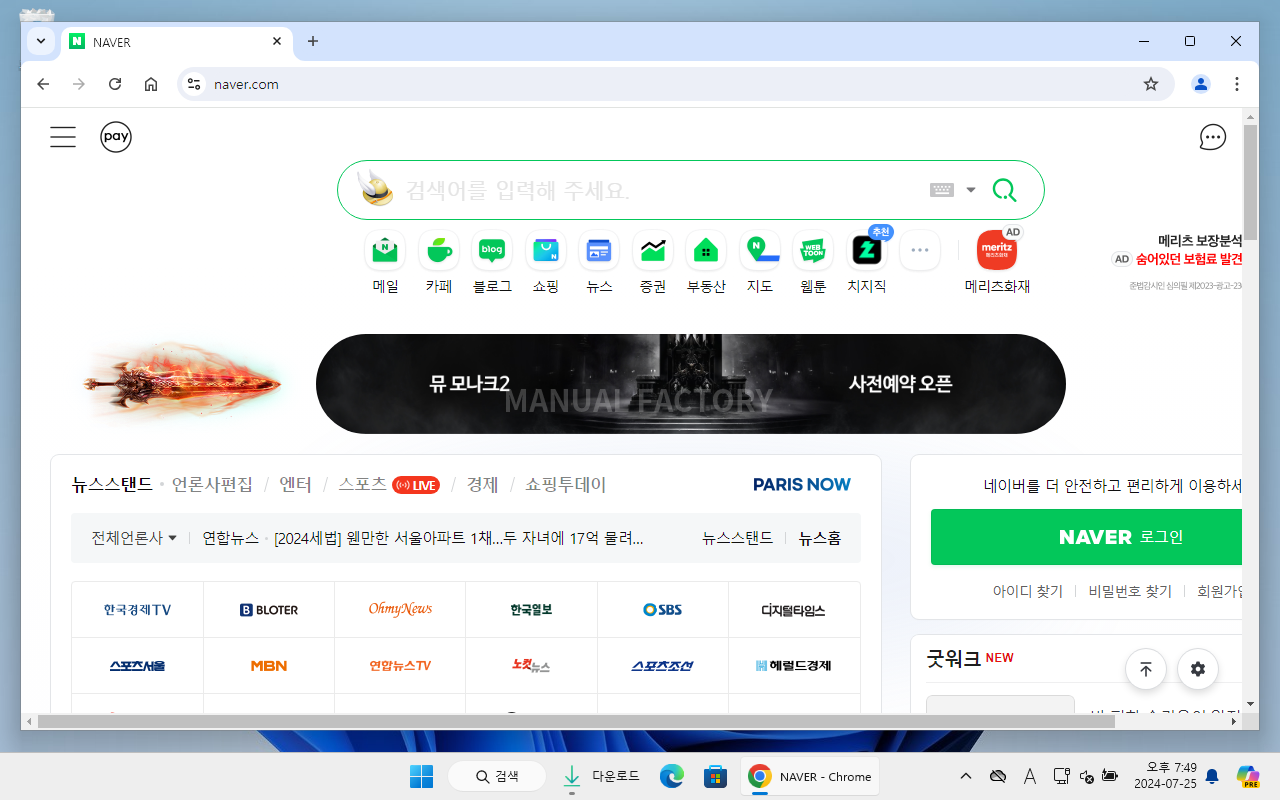This screenshot has height=800, width=1280.
Task: Select the 스포츠 LIVE tab
Action: (389, 485)
